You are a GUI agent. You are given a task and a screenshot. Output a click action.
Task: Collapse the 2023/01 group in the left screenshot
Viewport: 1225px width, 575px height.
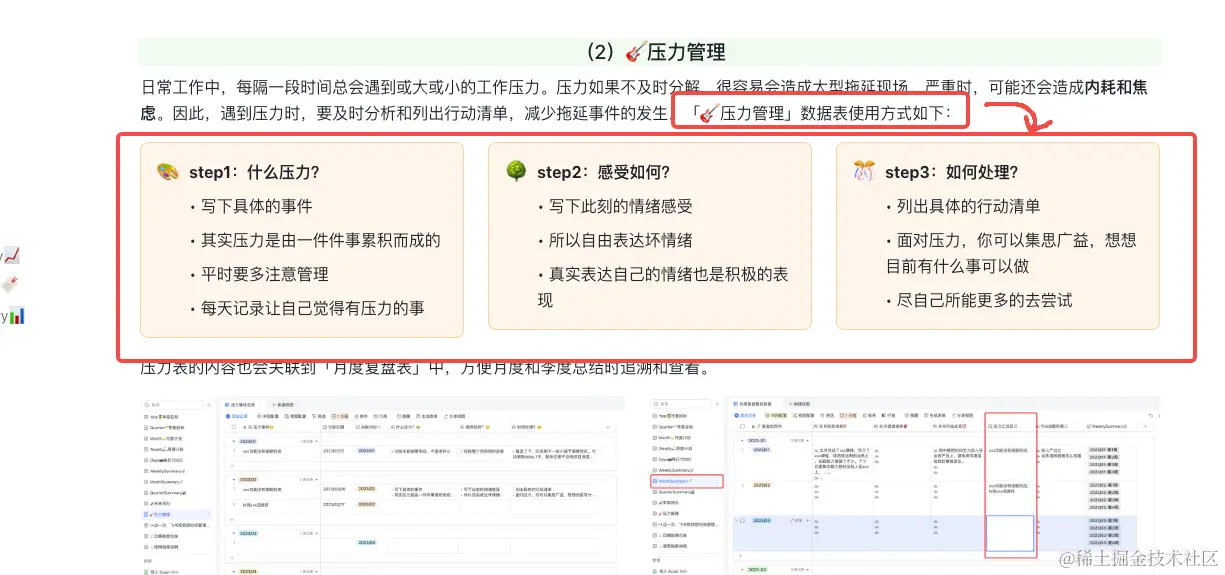[x=234, y=441]
